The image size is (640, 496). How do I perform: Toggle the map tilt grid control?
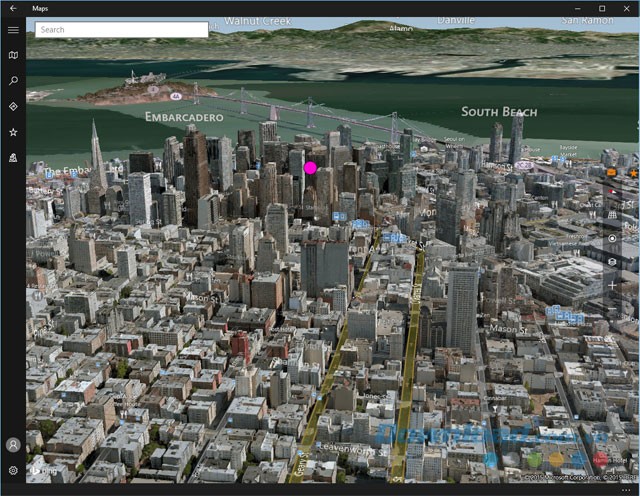(x=612, y=215)
